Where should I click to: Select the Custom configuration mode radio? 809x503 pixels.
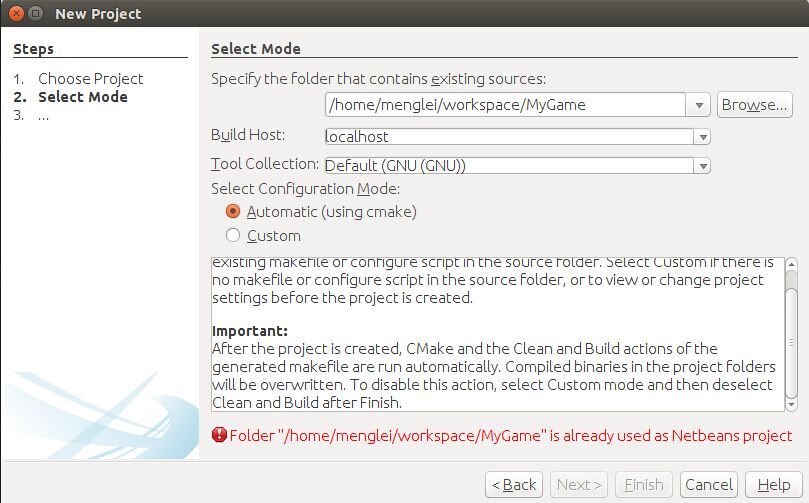tap(233, 236)
